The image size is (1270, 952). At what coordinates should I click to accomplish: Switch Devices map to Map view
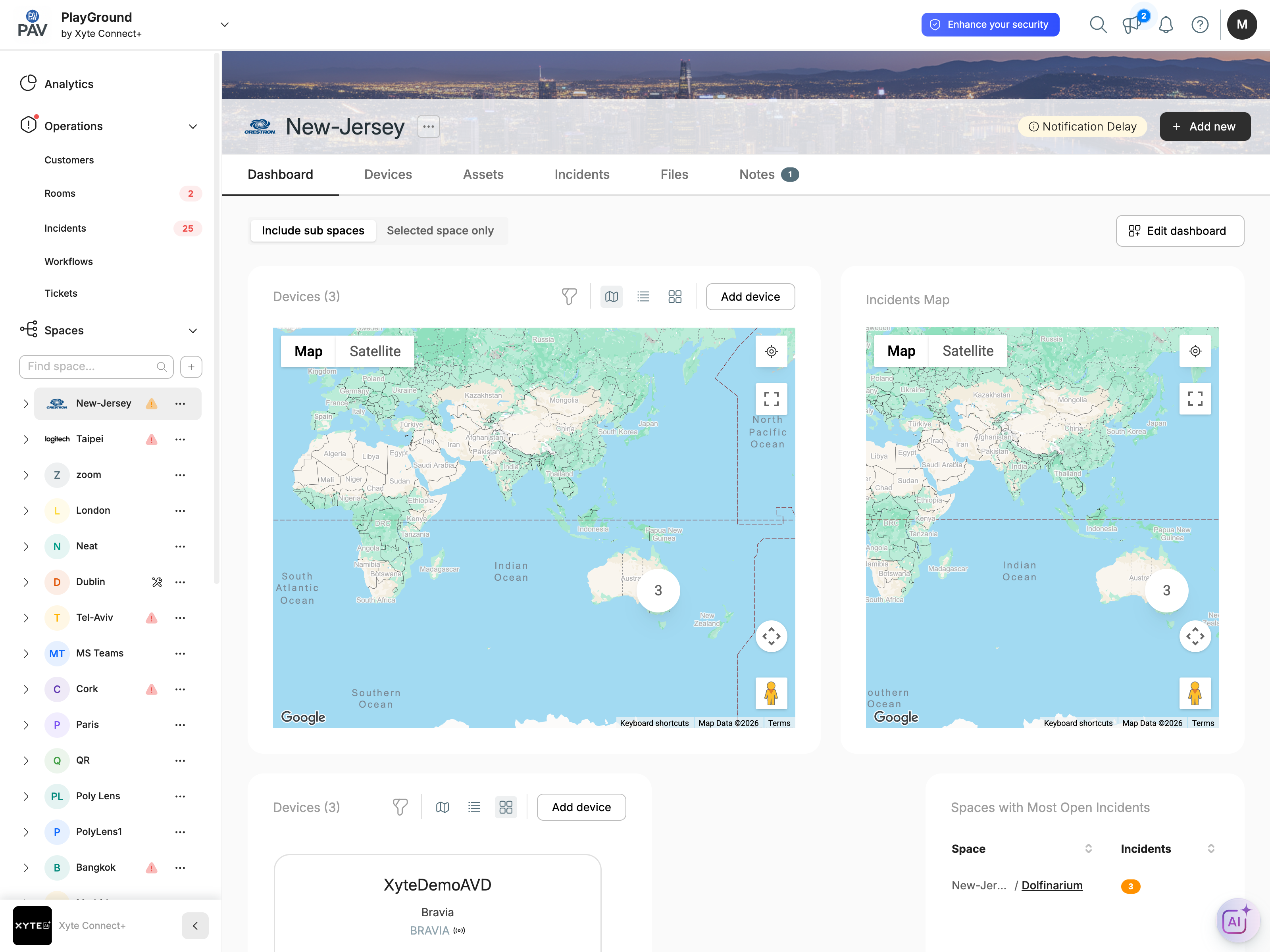308,351
